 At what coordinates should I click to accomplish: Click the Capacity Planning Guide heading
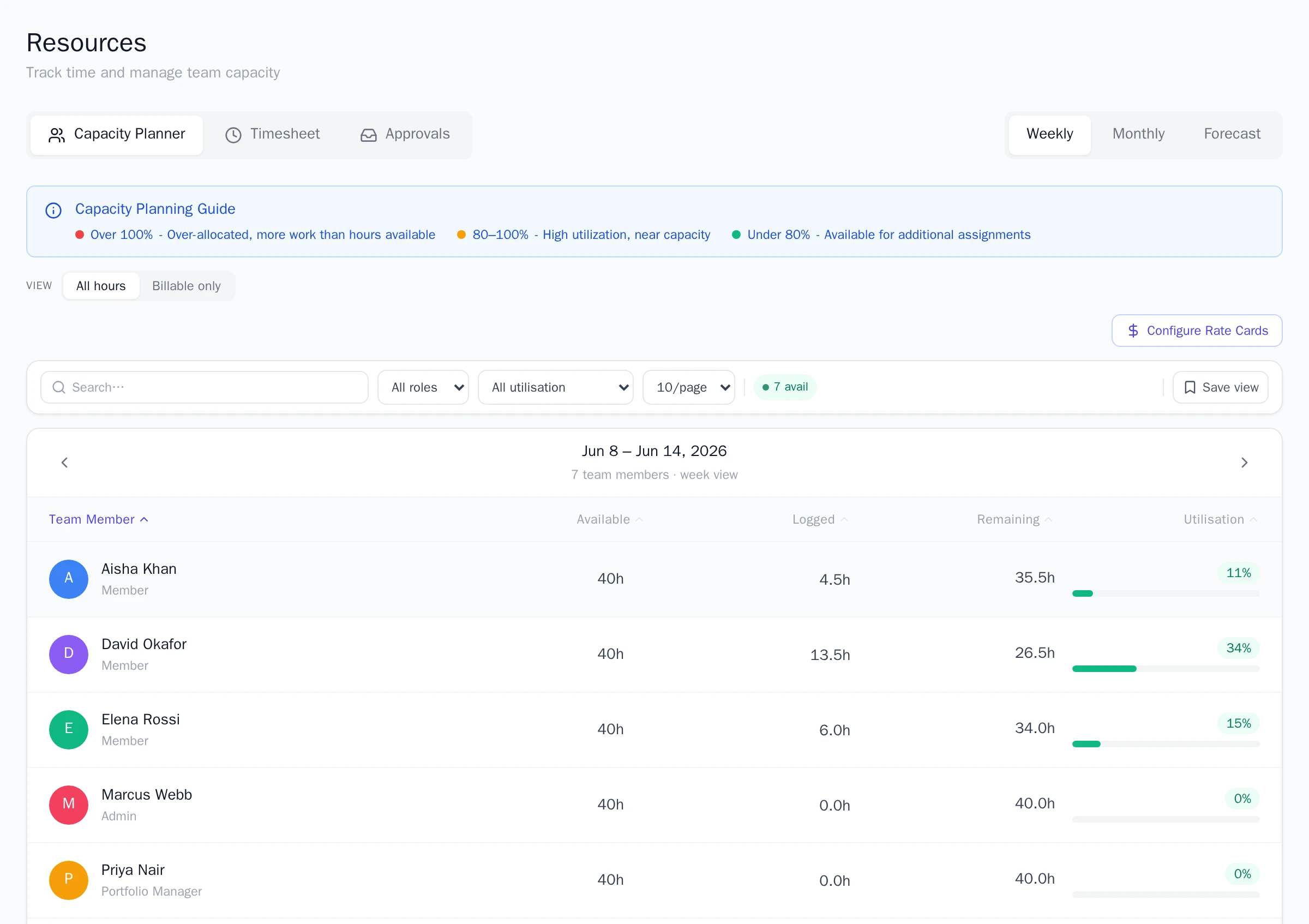tap(155, 209)
